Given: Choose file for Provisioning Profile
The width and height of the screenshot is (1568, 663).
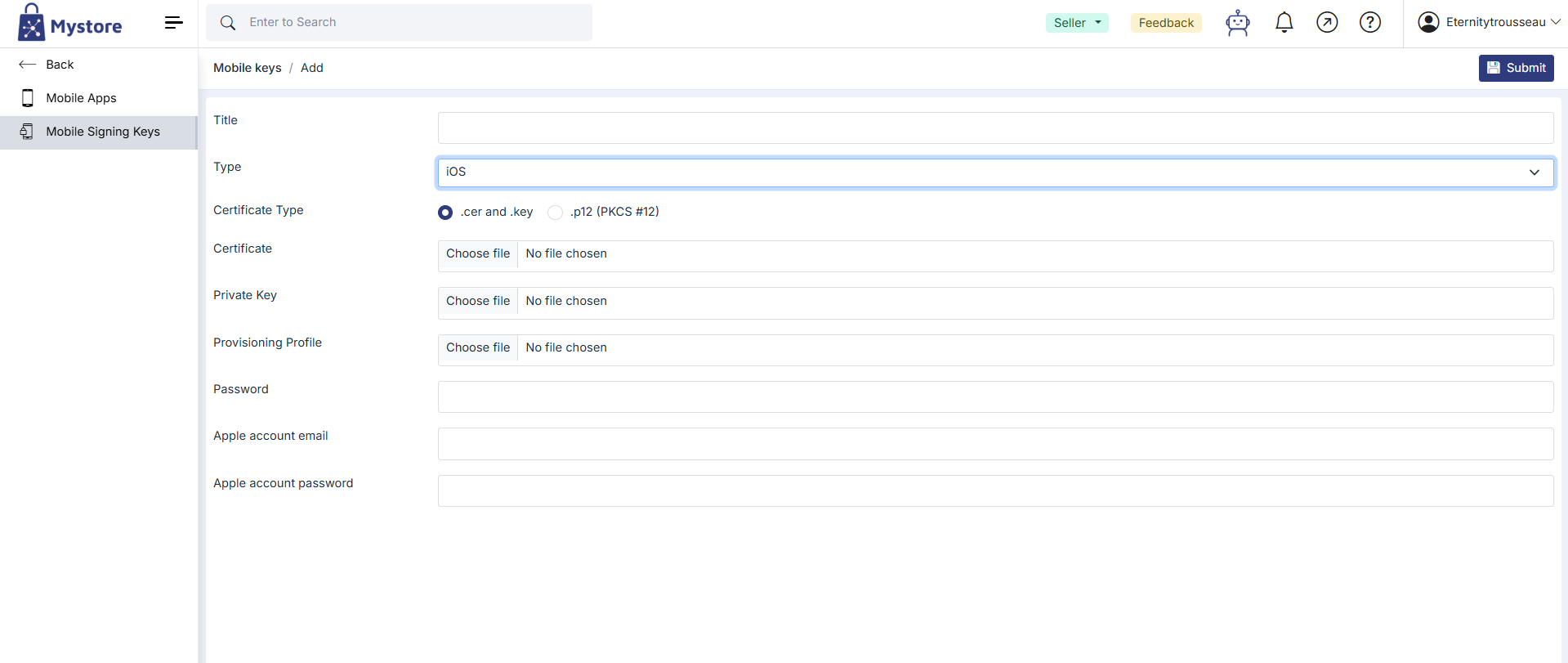Looking at the screenshot, I should 478,348.
